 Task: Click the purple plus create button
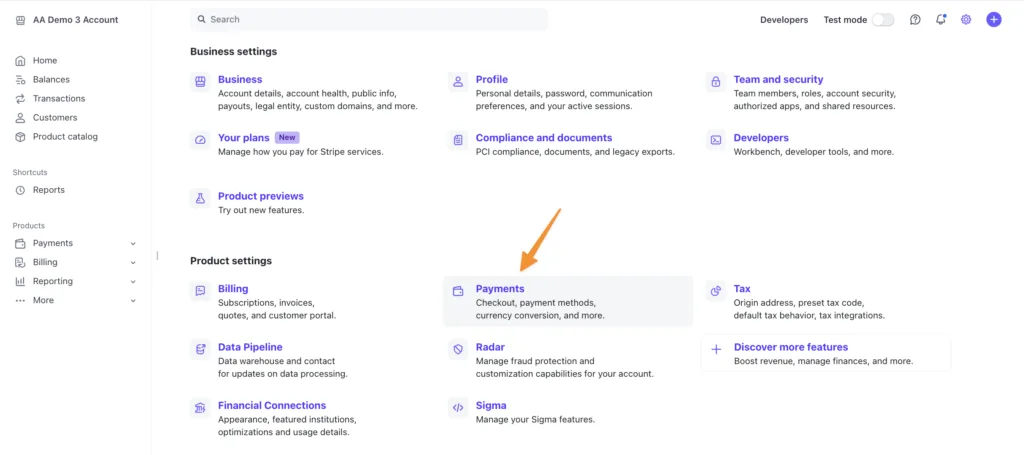tap(993, 20)
